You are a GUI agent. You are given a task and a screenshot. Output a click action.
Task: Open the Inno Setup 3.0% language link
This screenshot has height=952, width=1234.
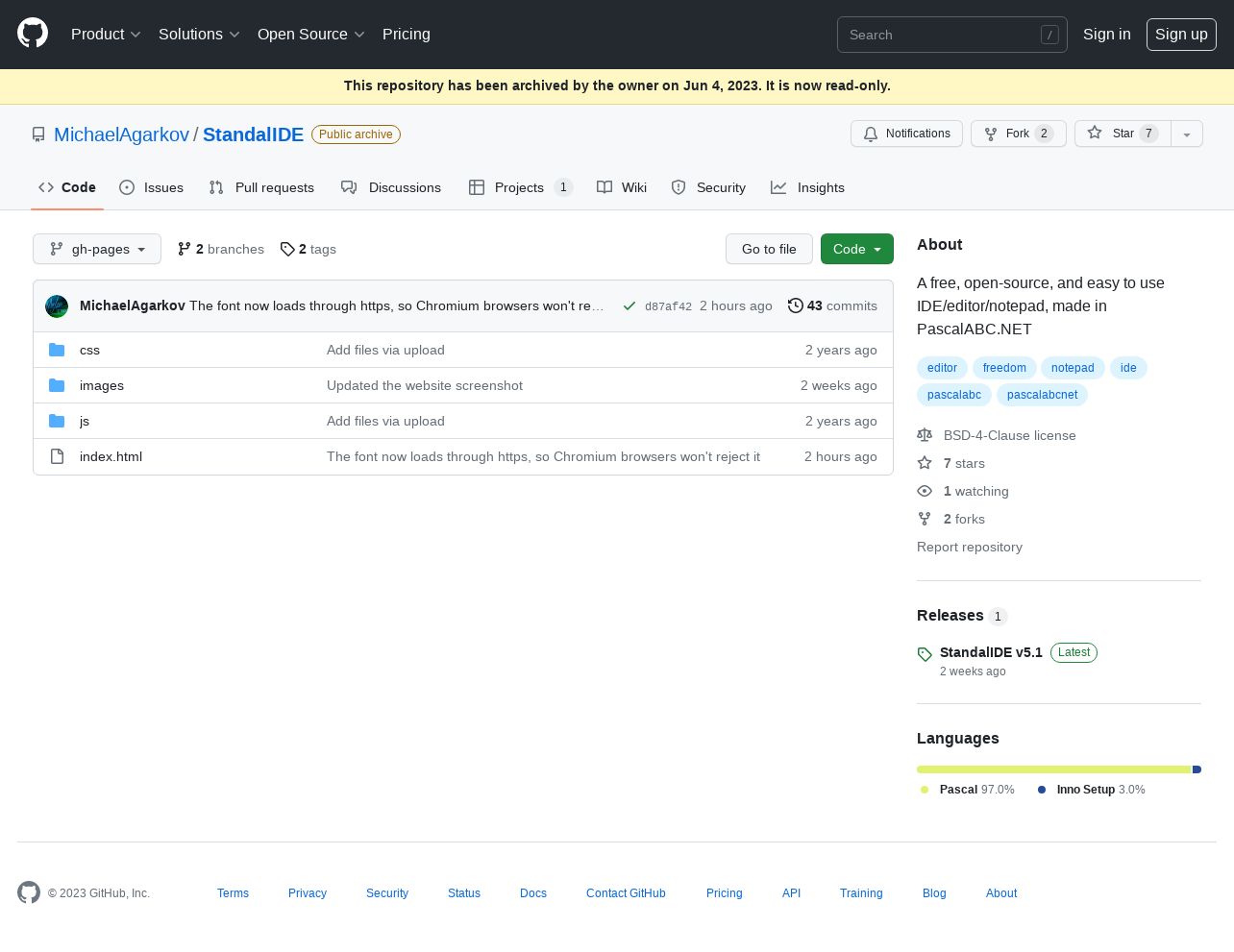[x=1091, y=790]
